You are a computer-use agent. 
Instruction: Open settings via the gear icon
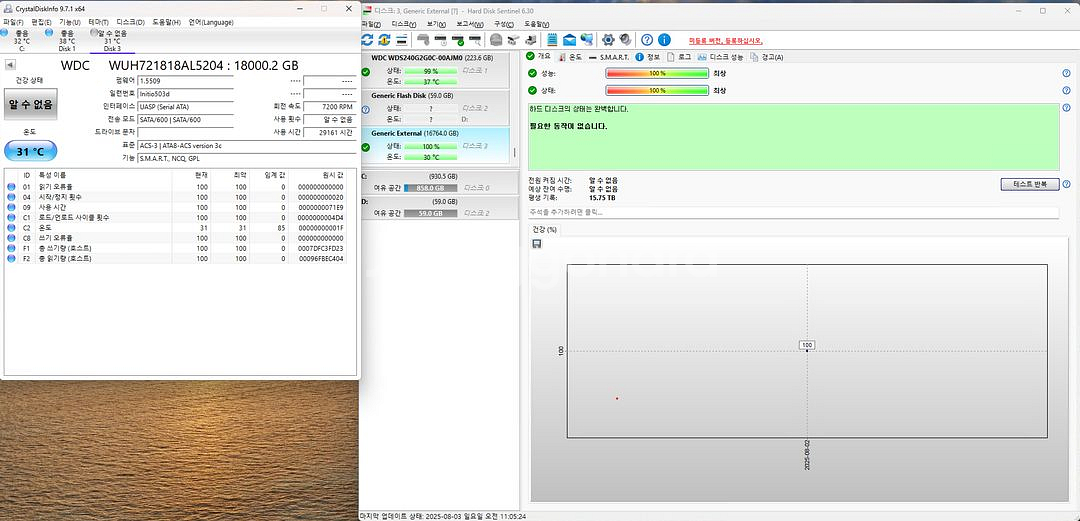click(x=608, y=39)
